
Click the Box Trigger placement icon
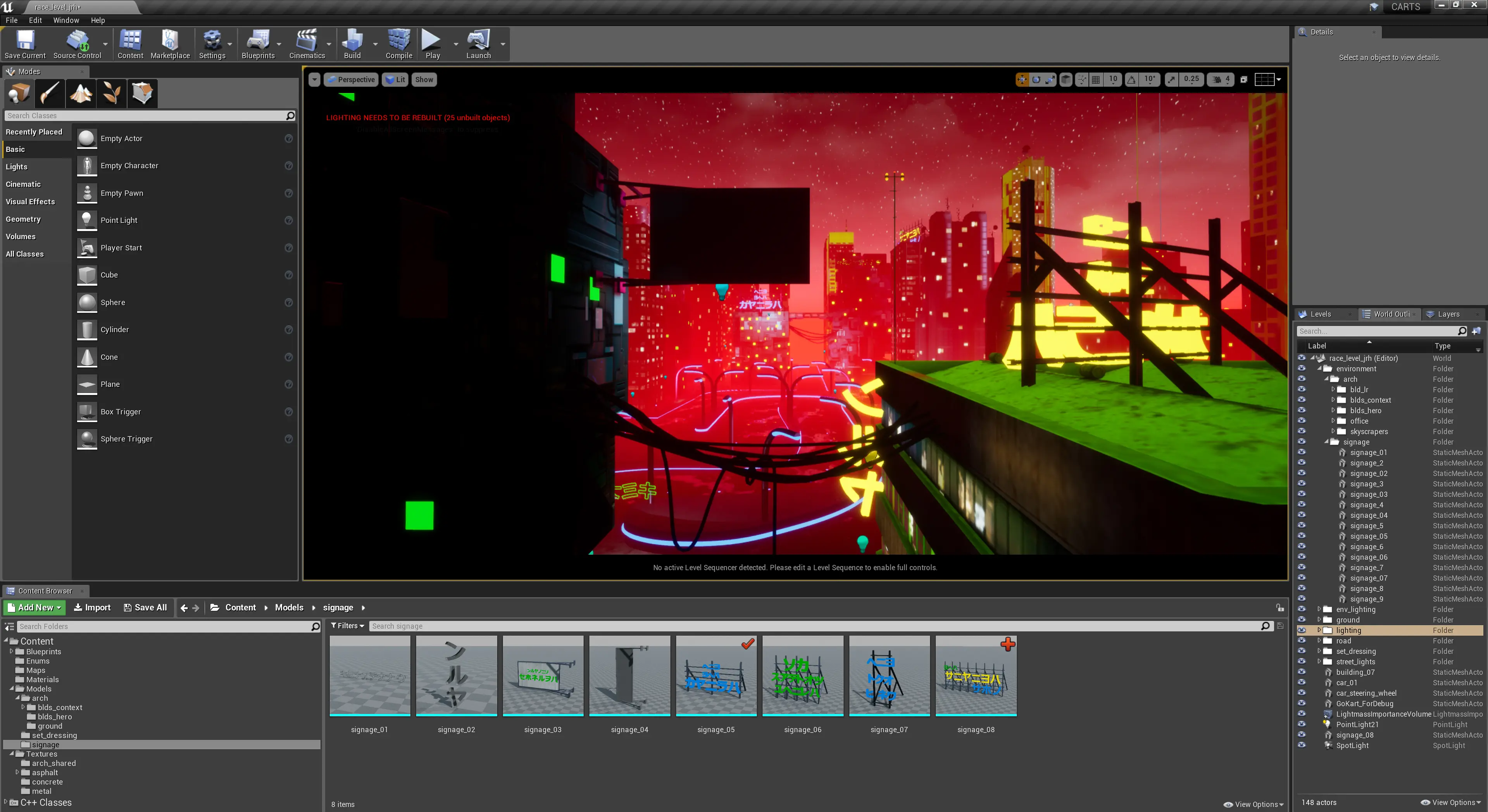coord(87,412)
